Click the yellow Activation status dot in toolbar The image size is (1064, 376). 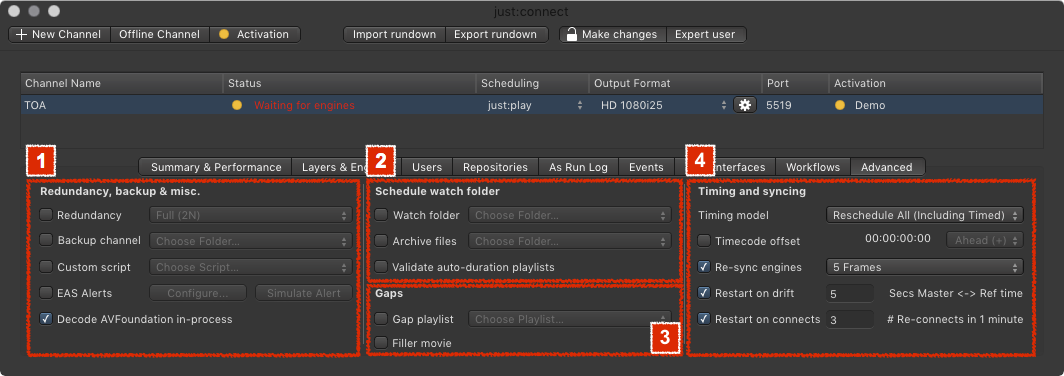pyautogui.click(x=223, y=34)
